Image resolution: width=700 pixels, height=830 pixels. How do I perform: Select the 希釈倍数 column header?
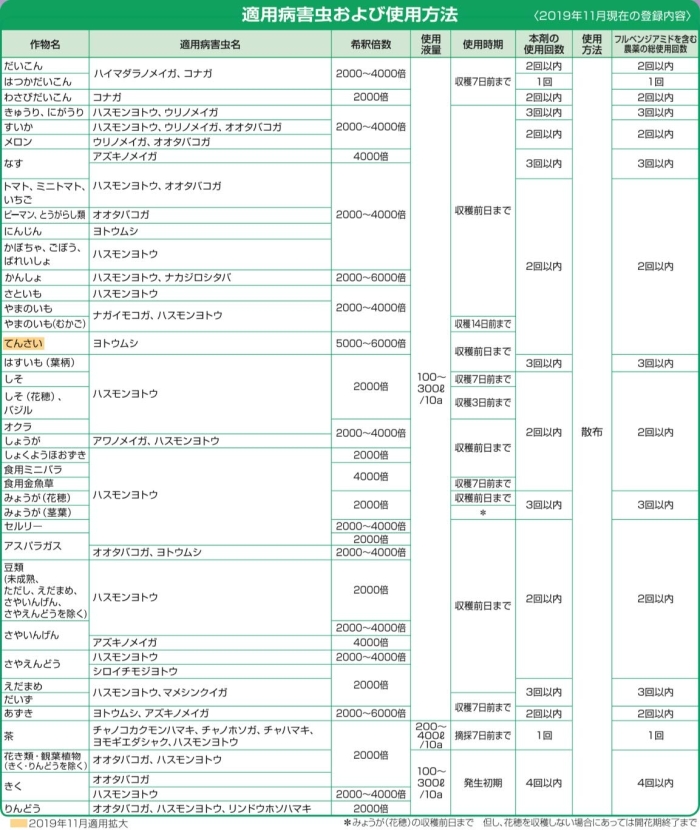[x=371, y=44]
